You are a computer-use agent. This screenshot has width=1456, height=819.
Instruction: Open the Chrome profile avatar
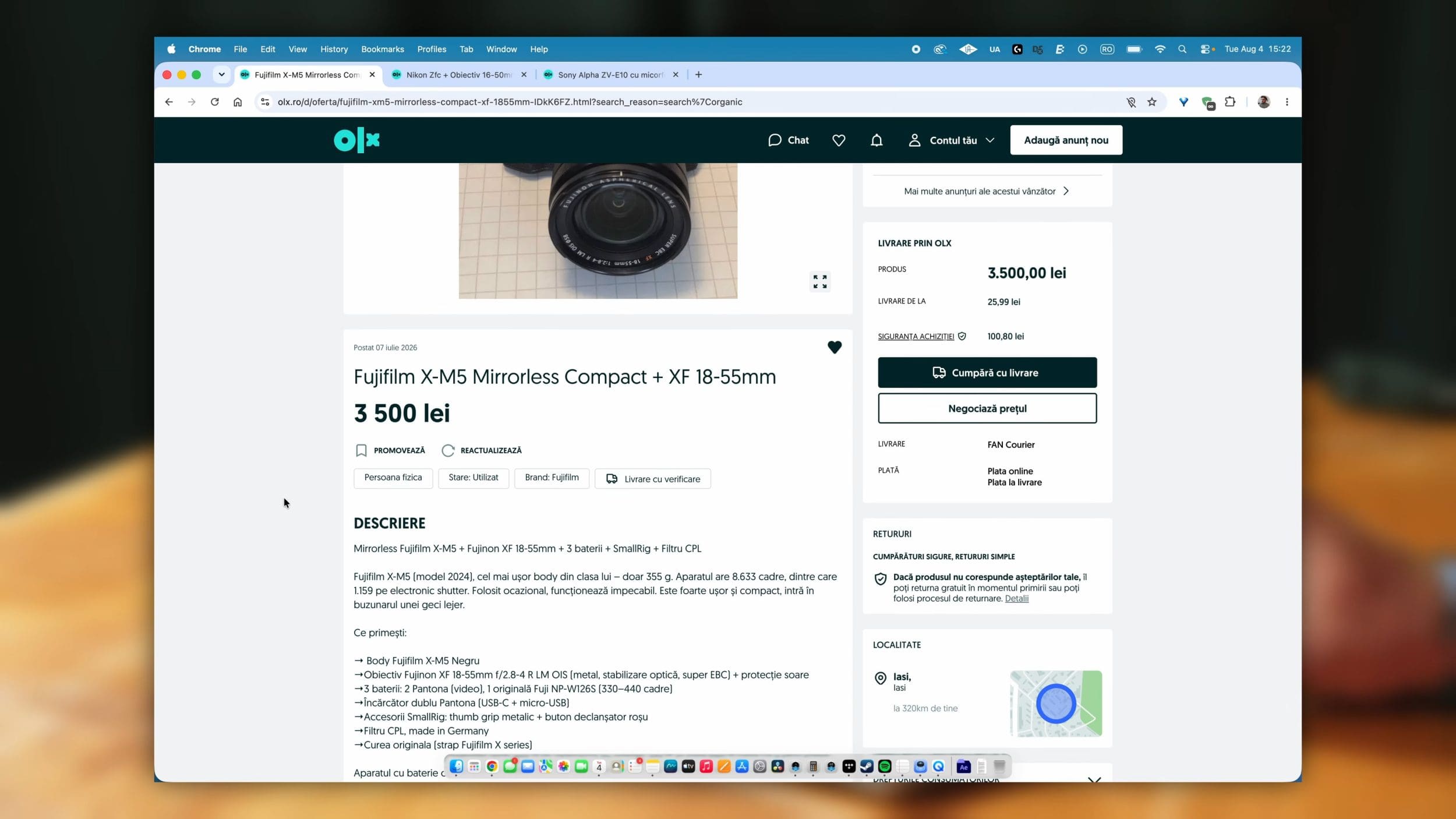[1264, 102]
